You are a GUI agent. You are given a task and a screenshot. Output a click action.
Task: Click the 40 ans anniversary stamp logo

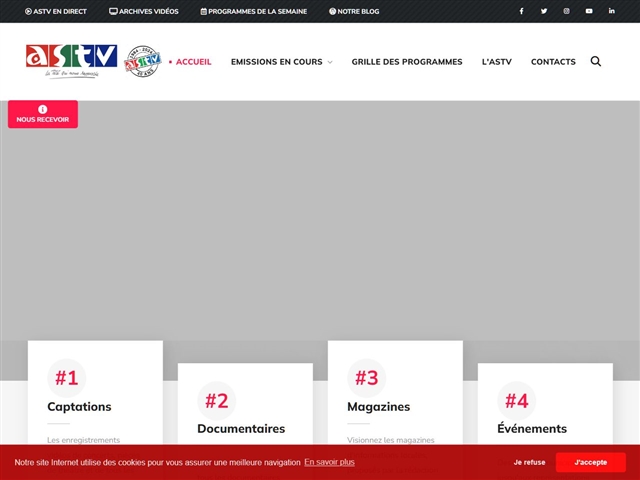tap(142, 61)
